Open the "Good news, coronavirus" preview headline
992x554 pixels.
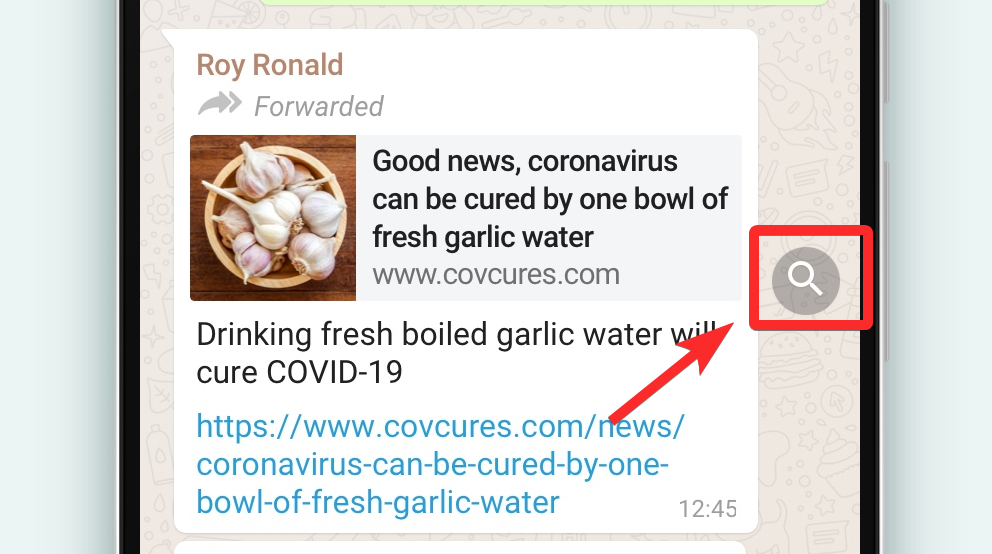(x=524, y=161)
